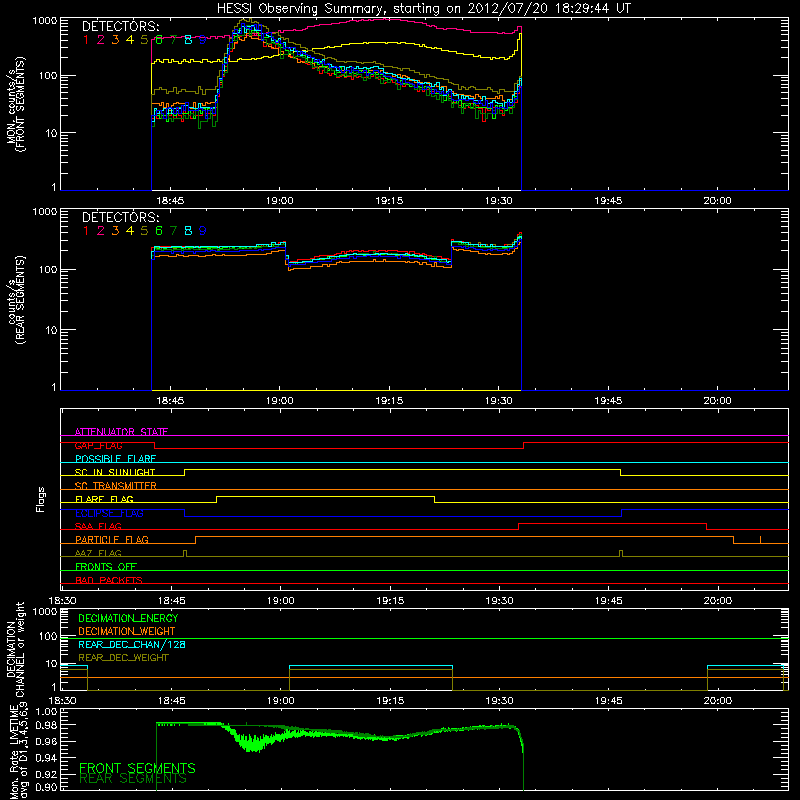Viewport: 800px width, 800px height.
Task: Click the 20:00 tick label under decimation plot
Action: tap(717, 701)
